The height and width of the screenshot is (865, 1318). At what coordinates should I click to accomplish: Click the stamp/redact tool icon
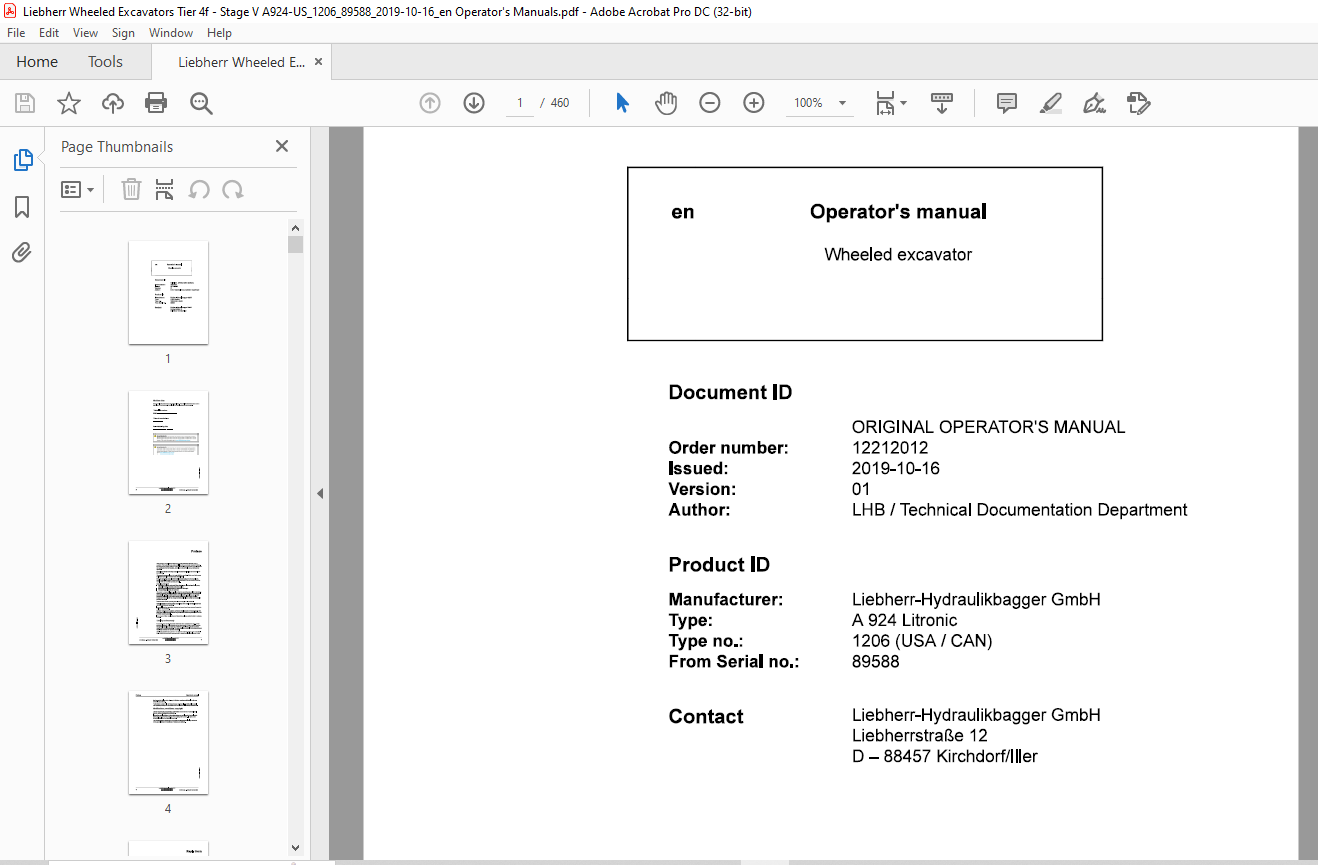(1138, 103)
